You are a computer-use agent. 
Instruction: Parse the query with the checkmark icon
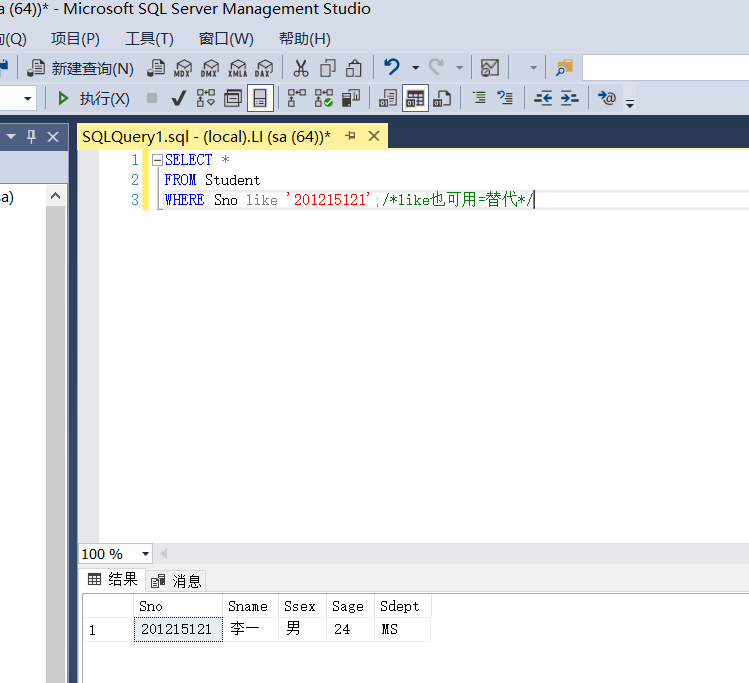tap(179, 98)
